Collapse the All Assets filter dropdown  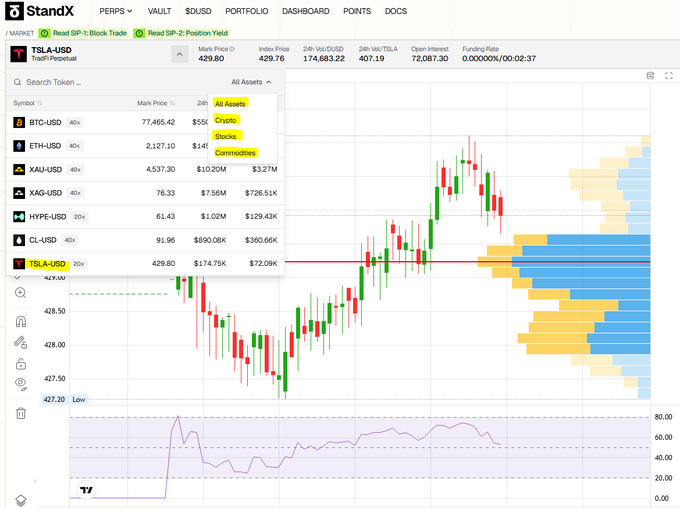coord(252,82)
